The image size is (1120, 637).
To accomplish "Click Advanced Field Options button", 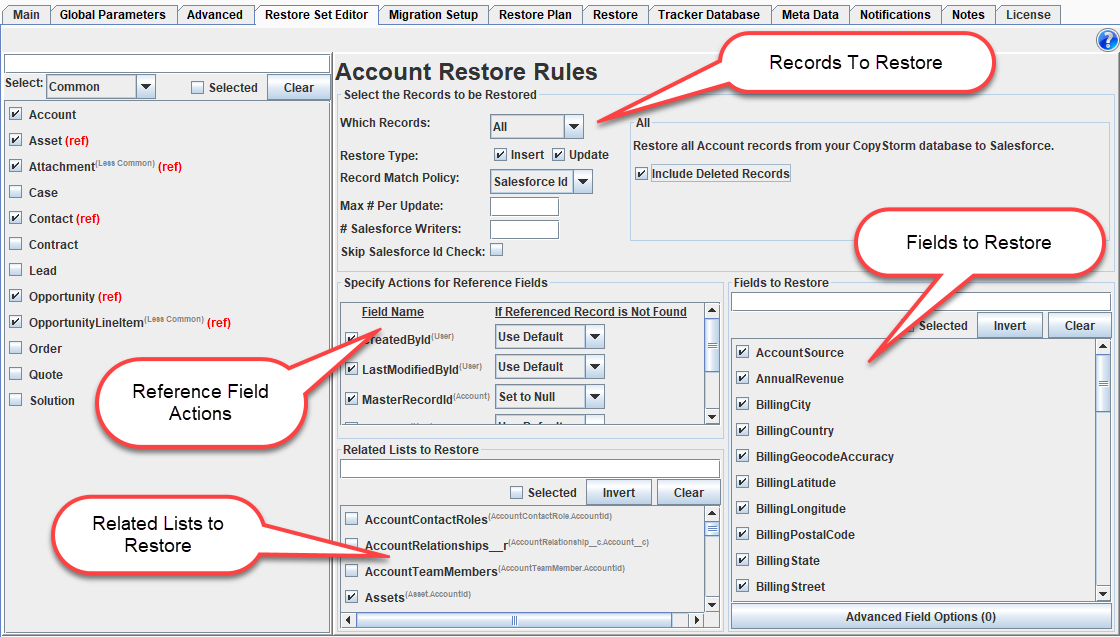I will point(920,617).
